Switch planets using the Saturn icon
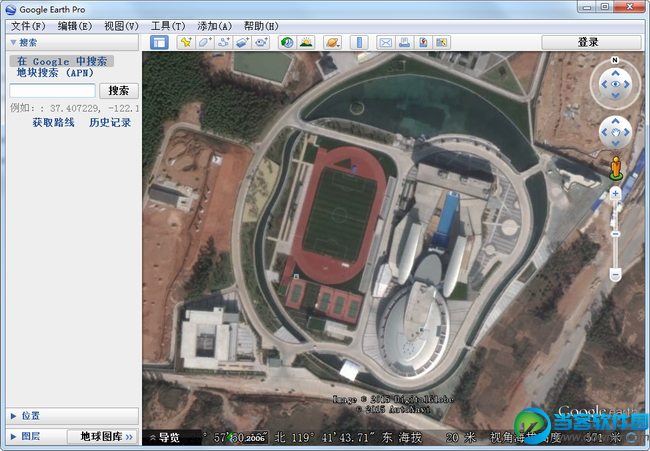The image size is (650, 451). pyautogui.click(x=332, y=42)
